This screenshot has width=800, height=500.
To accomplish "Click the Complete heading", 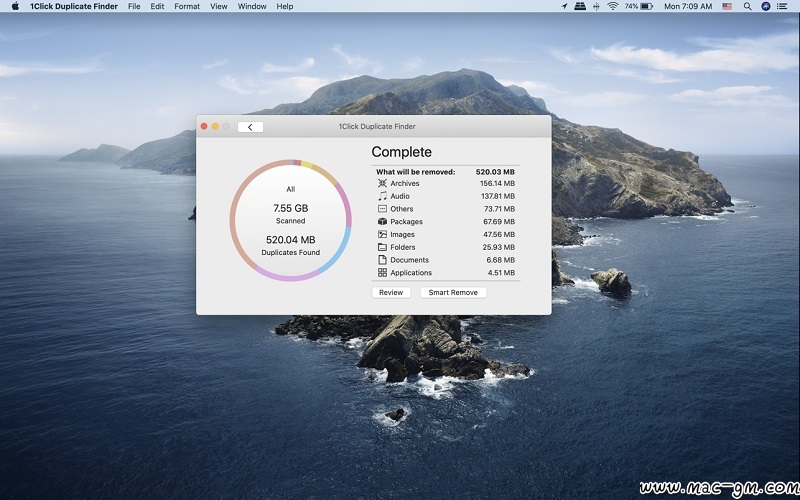I will coord(402,152).
